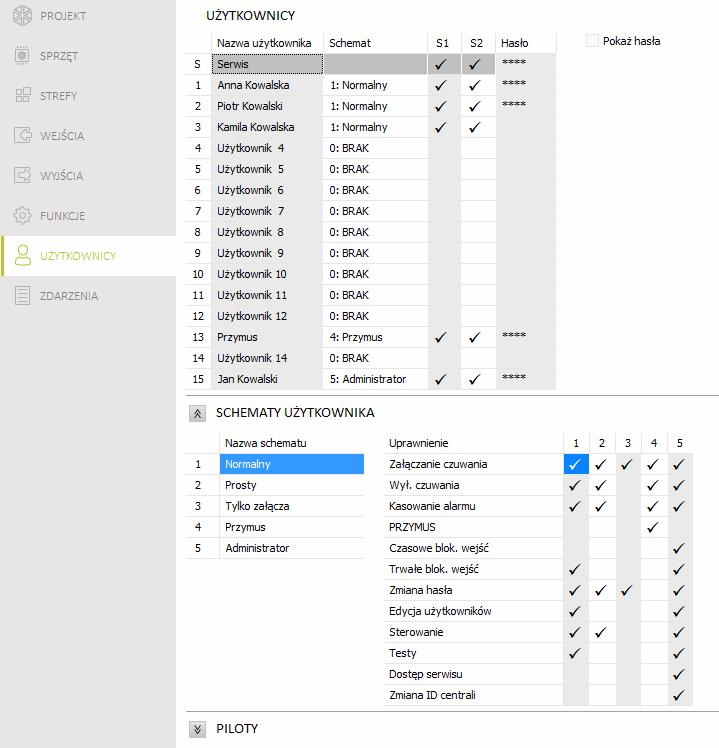Click the Edycja użytkowników permission label
719x748 pixels.
click(440, 611)
